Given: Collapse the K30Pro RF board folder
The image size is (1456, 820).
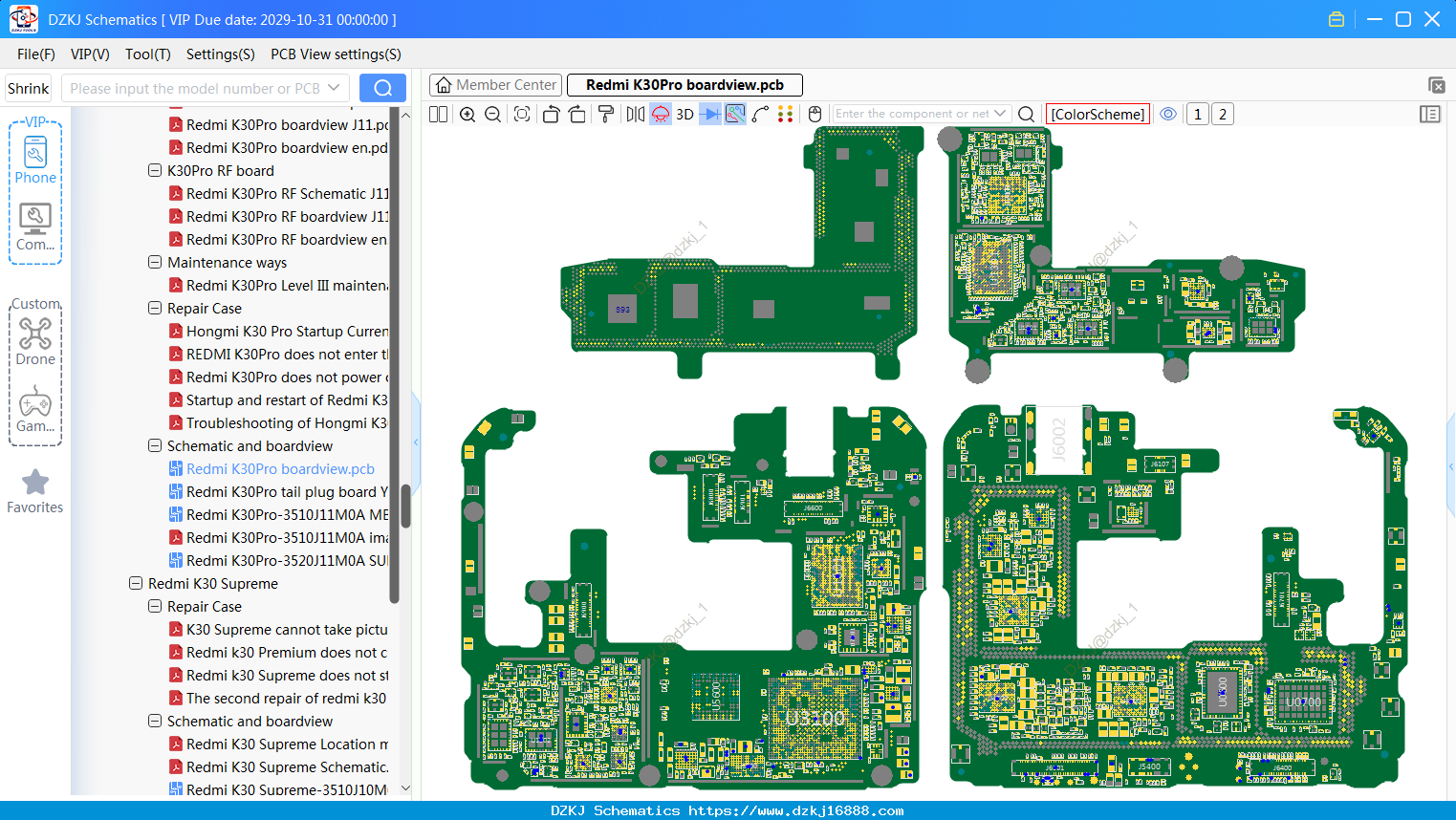Looking at the screenshot, I should click(x=155, y=171).
